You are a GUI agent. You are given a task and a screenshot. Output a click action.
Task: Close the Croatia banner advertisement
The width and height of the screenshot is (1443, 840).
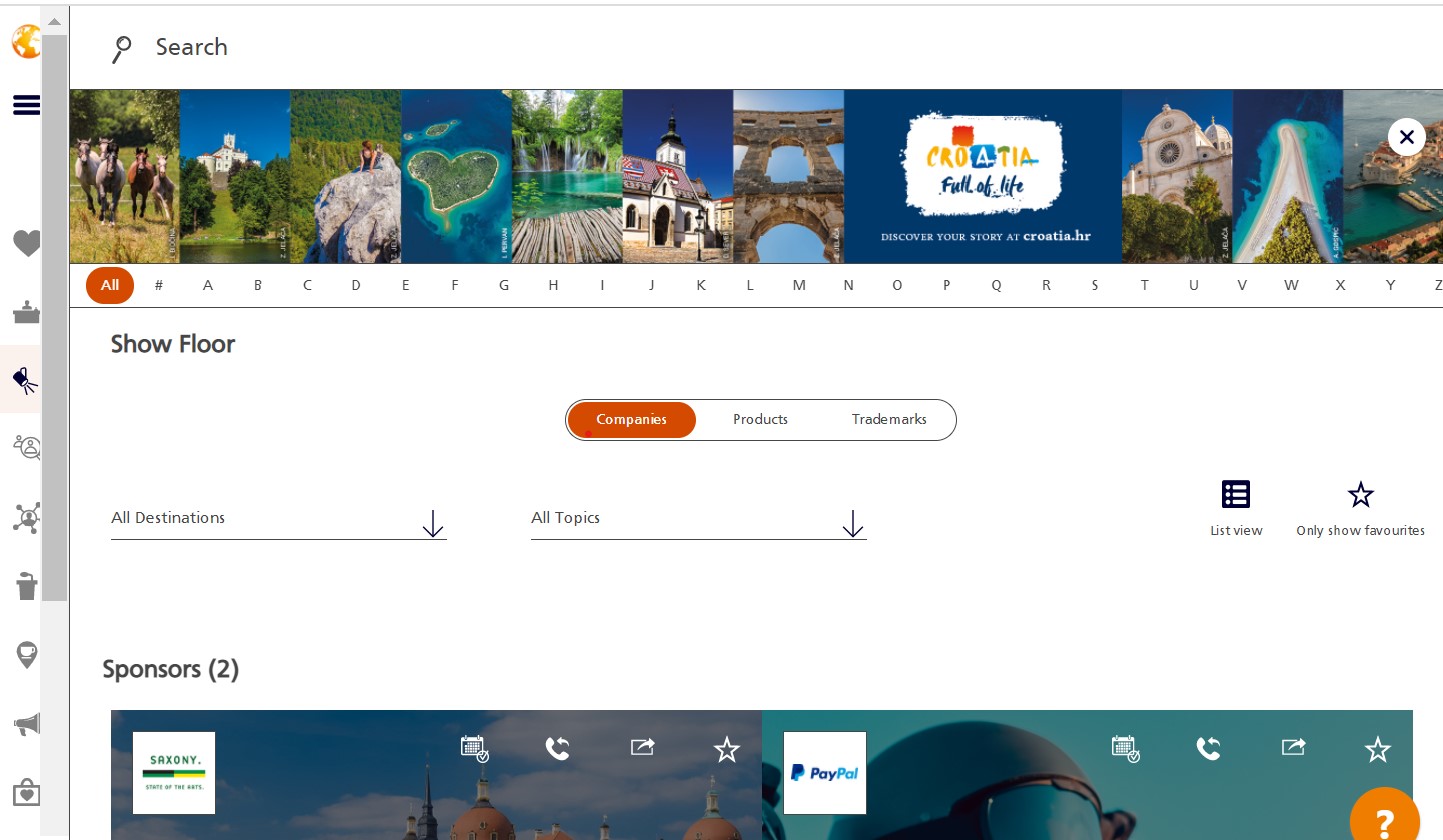(1406, 137)
